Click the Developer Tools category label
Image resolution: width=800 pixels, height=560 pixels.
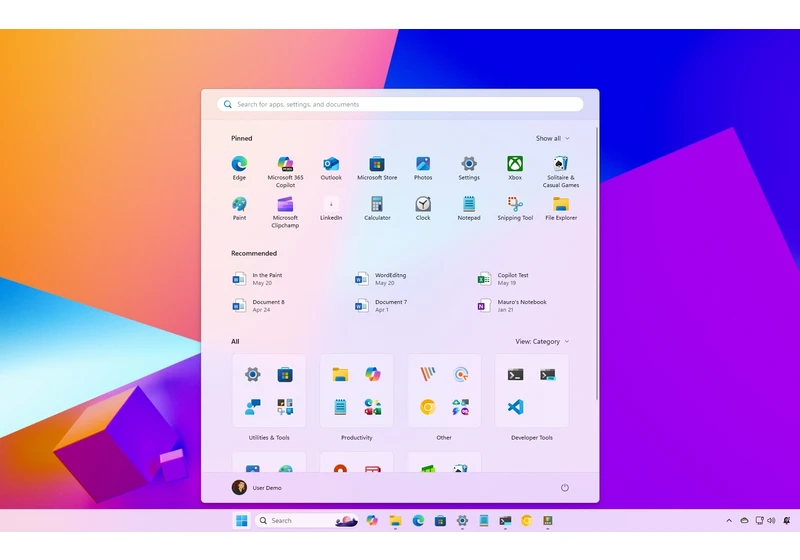pos(532,438)
